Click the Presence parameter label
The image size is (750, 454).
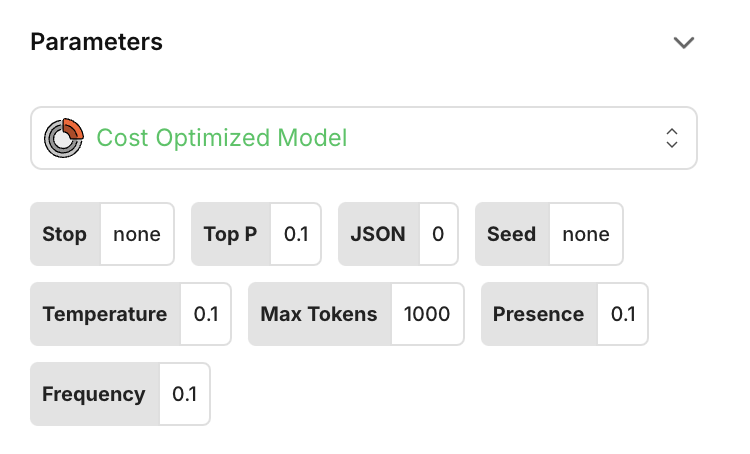[538, 314]
